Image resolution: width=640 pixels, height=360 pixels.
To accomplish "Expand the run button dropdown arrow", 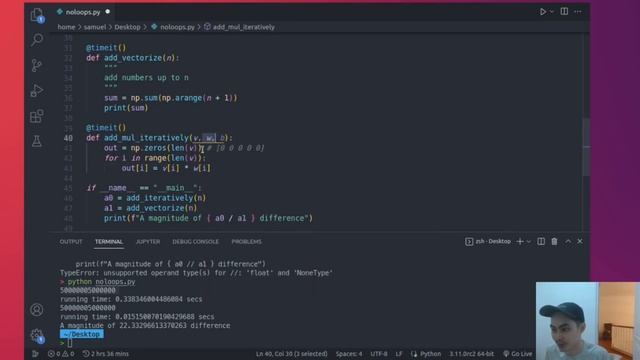I will click(552, 12).
